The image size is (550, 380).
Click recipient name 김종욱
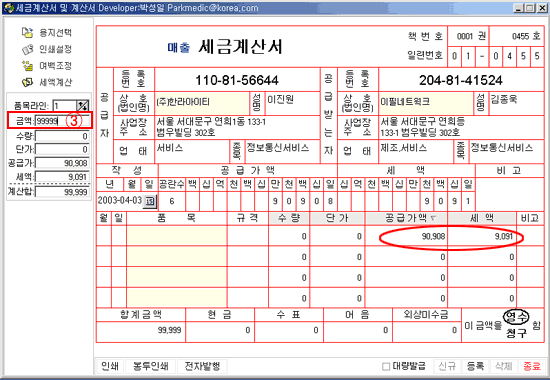click(x=504, y=99)
